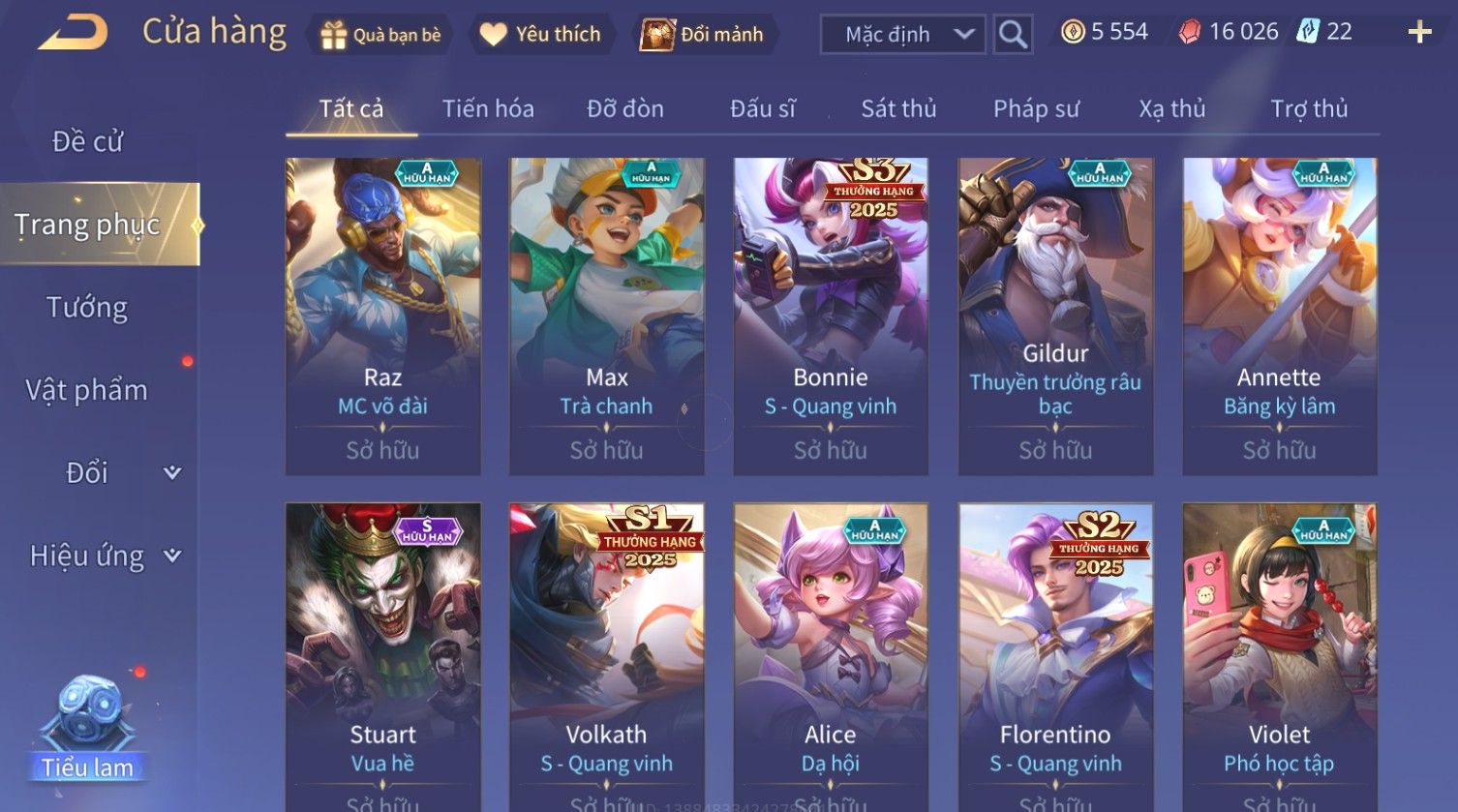
Task: Open the search magnifier icon
Action: click(x=1013, y=34)
